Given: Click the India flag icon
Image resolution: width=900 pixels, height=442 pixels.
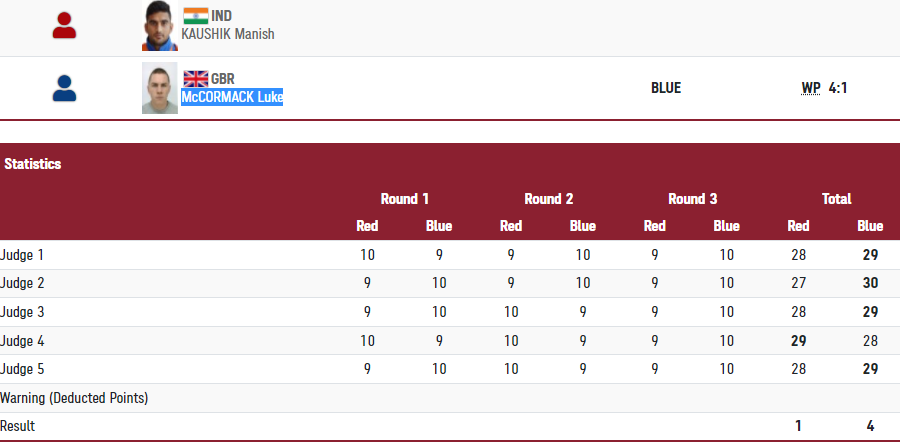Looking at the screenshot, I should (x=195, y=16).
